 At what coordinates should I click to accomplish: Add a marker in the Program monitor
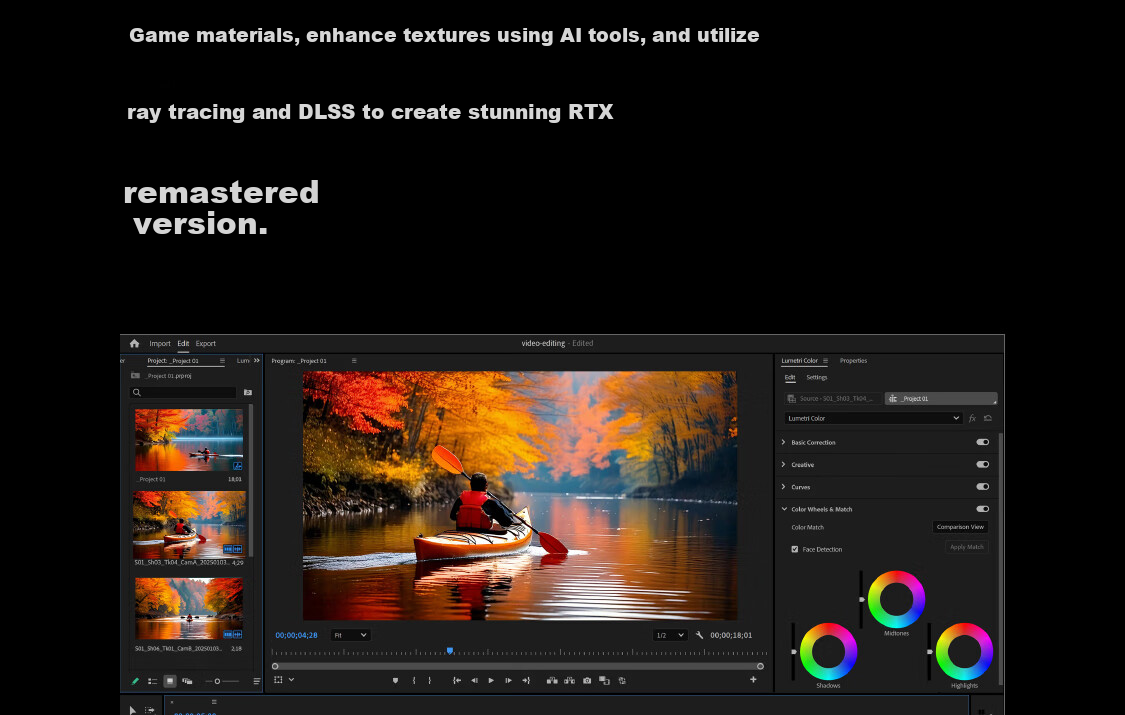click(x=395, y=681)
